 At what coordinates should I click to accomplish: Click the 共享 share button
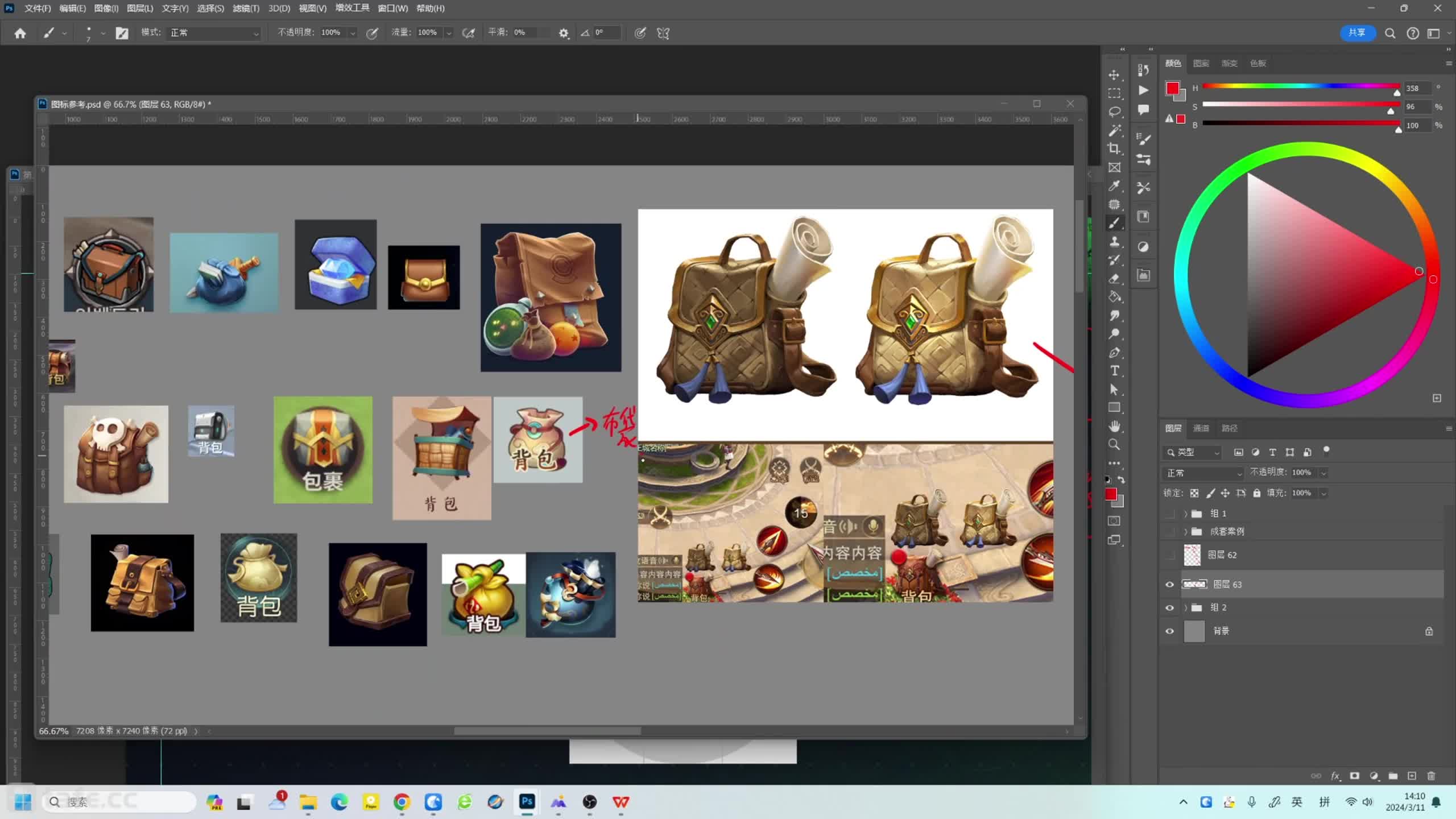click(1357, 33)
